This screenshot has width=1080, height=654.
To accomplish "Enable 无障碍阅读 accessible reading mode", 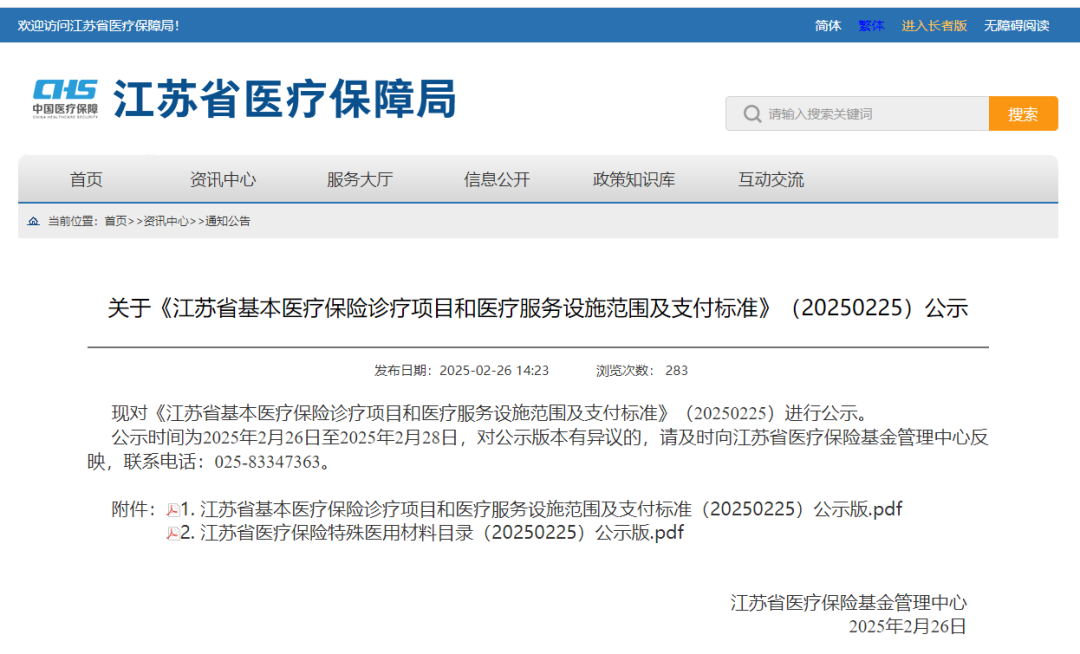I will pyautogui.click(x=1016, y=25).
